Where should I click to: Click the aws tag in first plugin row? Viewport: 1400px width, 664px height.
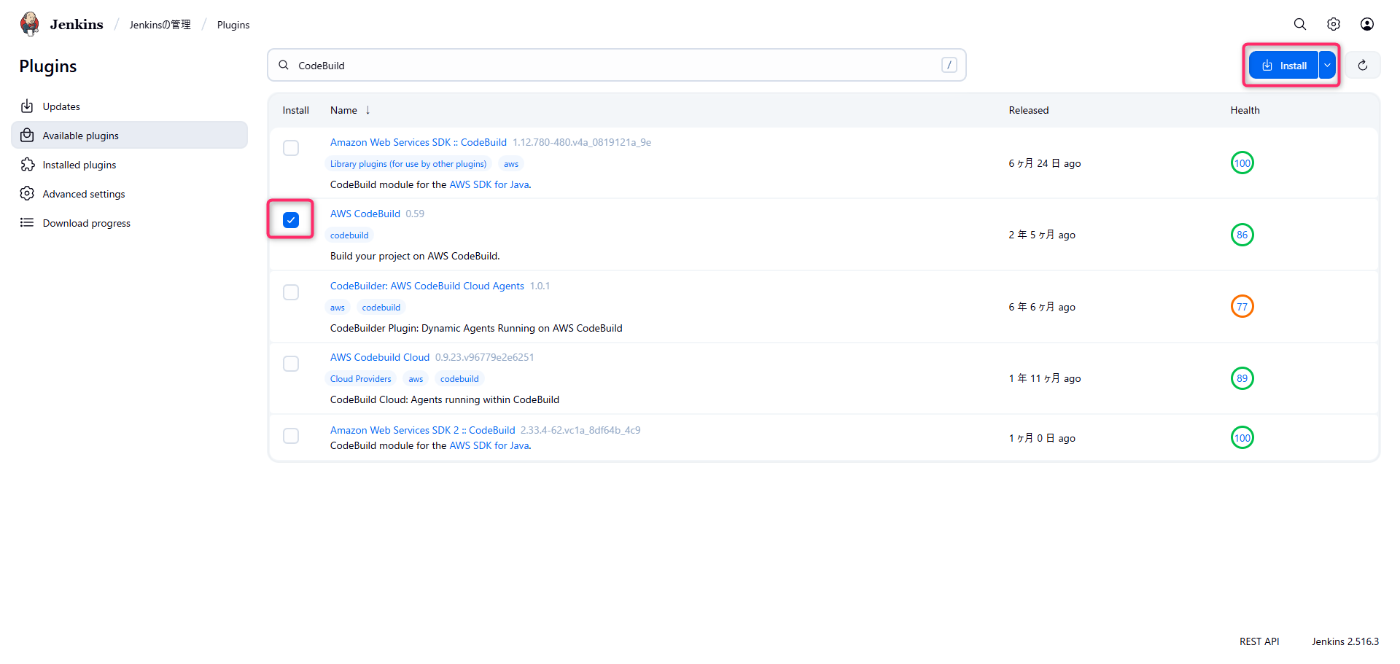coord(511,163)
